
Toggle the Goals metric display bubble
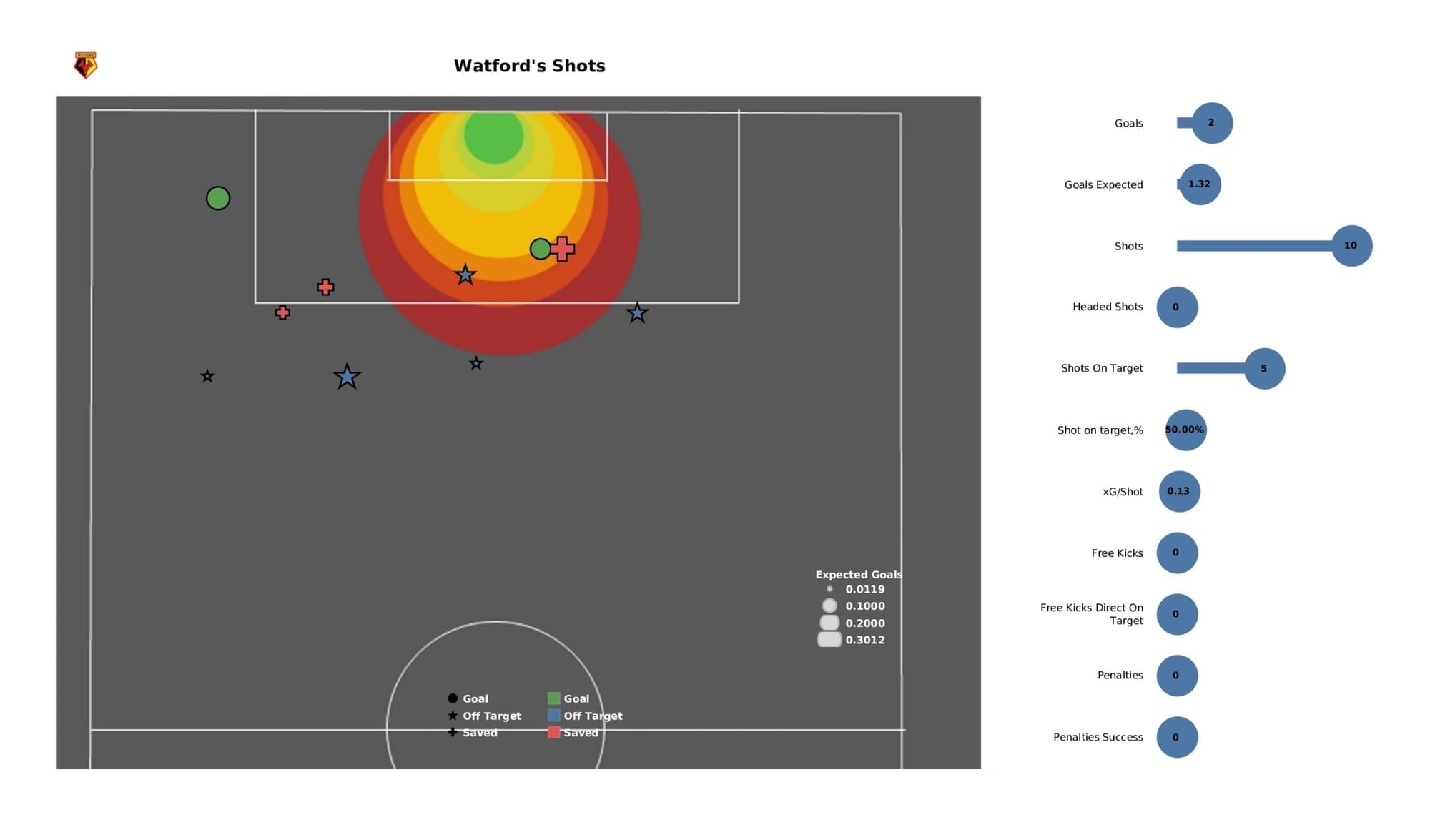(1210, 122)
